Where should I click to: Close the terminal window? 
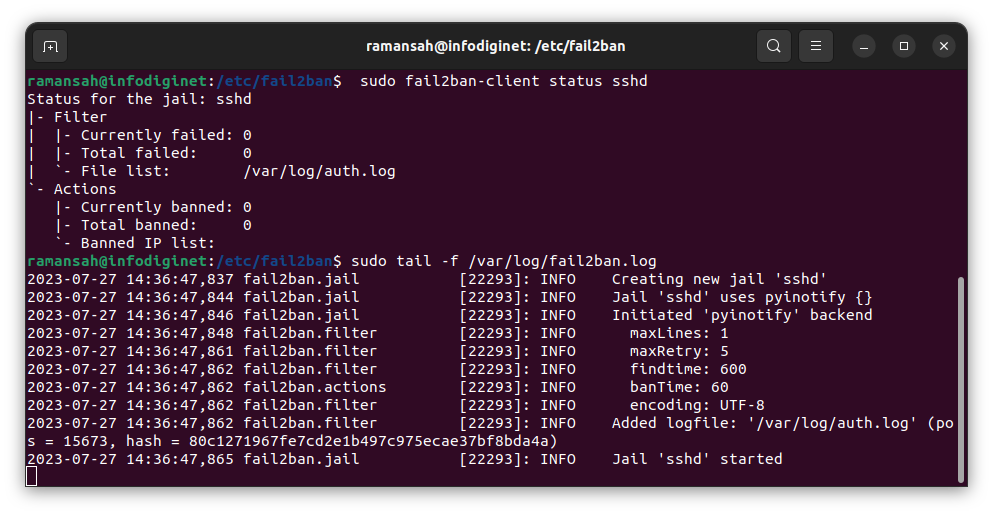point(944,46)
